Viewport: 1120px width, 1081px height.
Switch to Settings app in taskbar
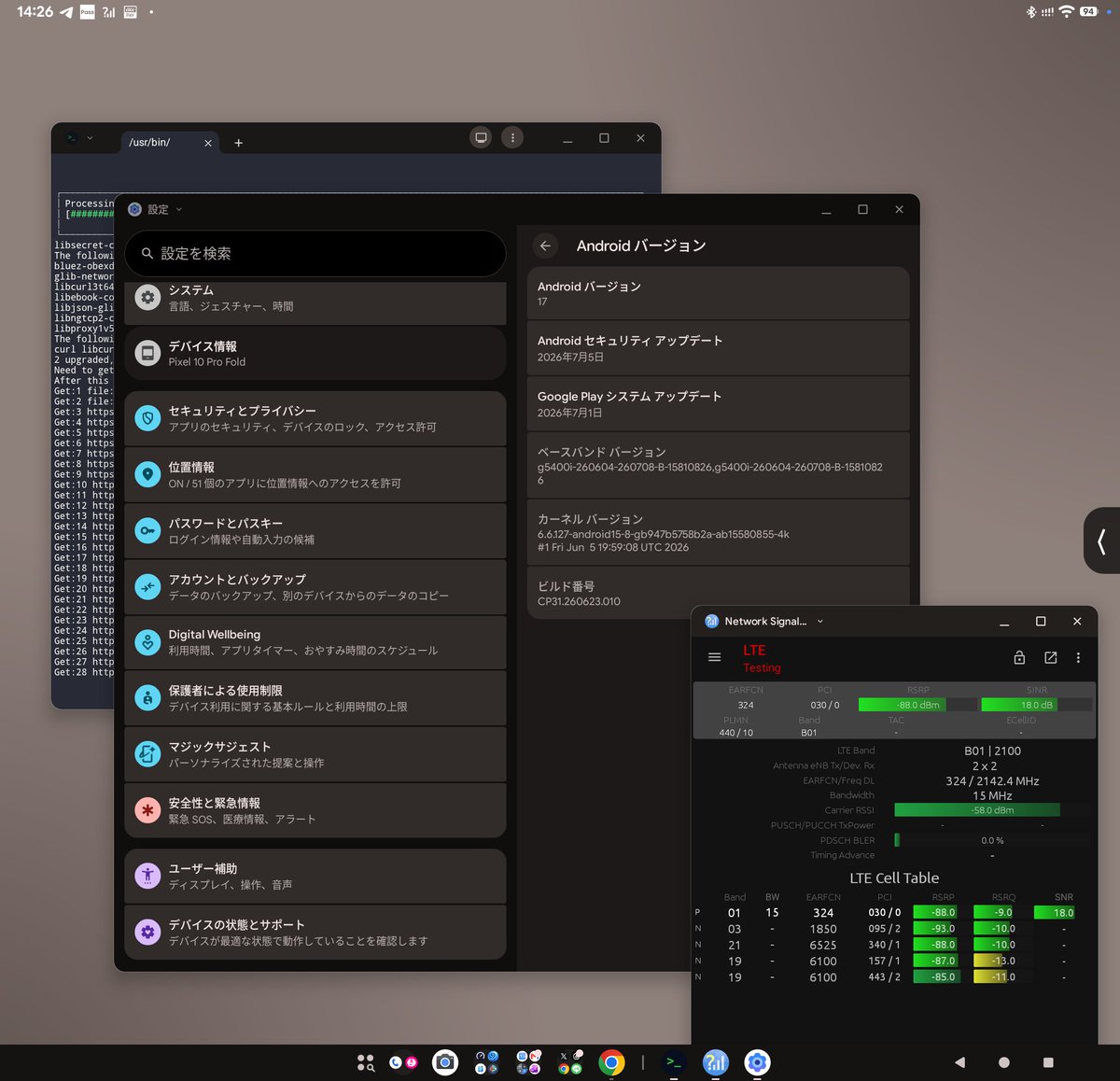coord(757,1062)
